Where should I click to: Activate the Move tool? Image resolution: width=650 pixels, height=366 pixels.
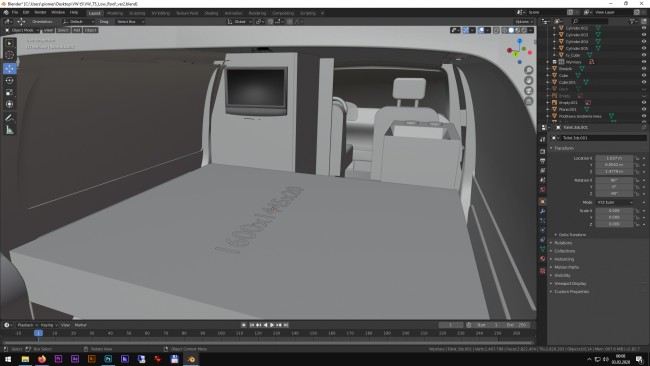coord(10,68)
